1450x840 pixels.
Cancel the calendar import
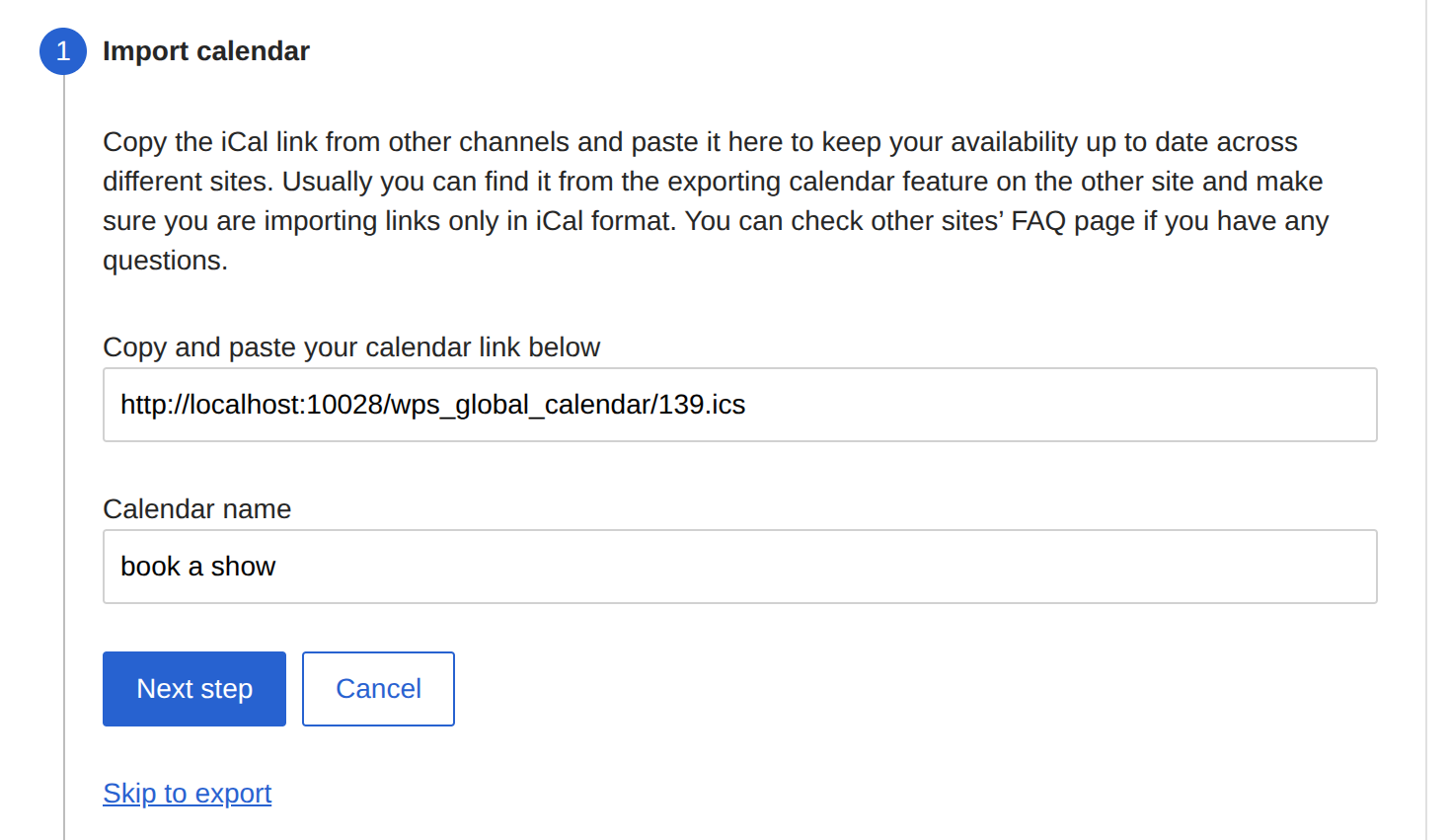[x=378, y=689]
